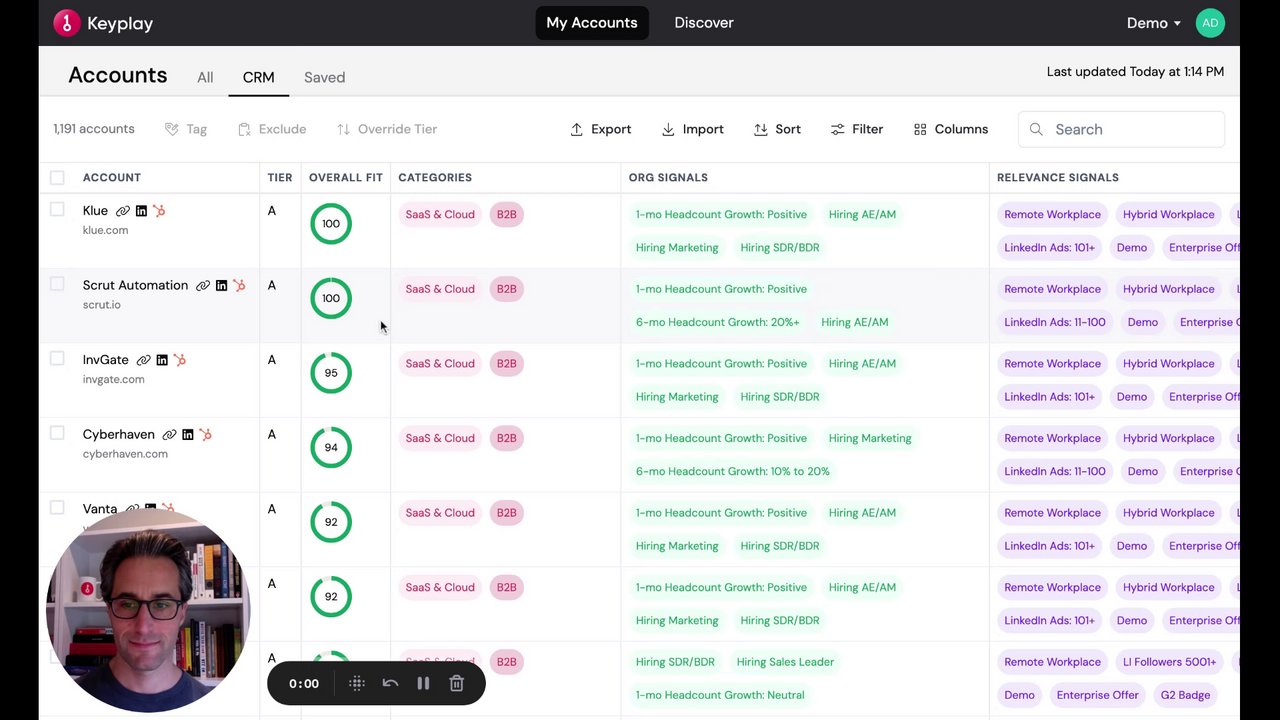Click the AD user avatar

[x=1210, y=23]
